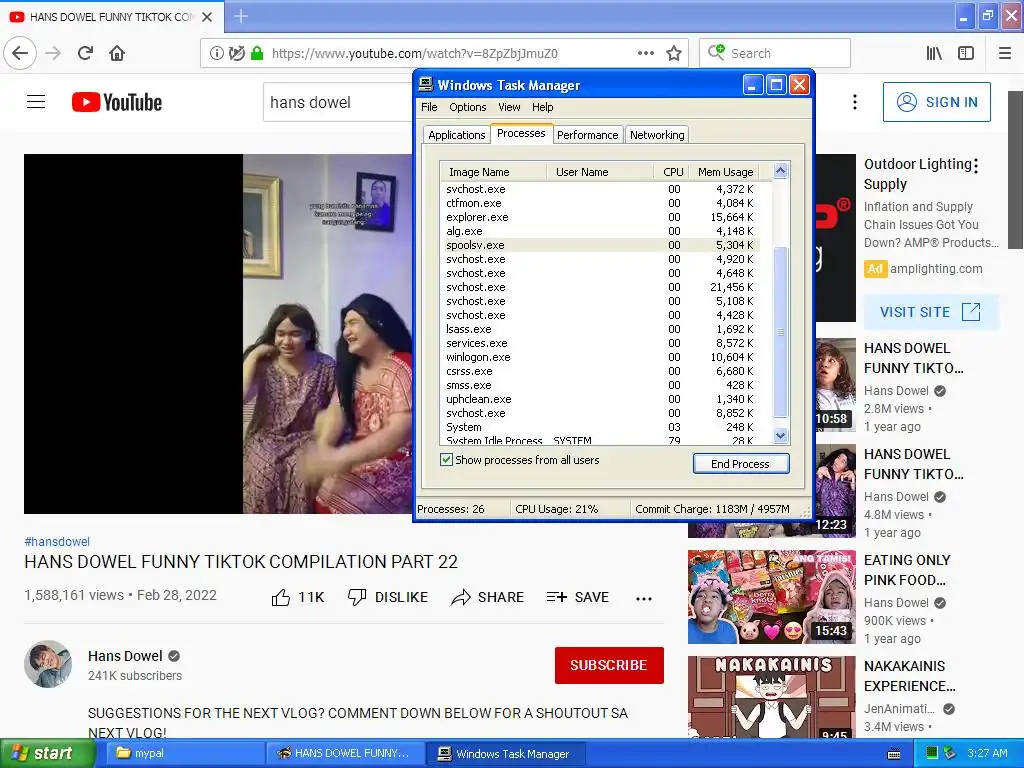Uncheck Show processes from all users
The width and height of the screenshot is (1024, 768).
pyautogui.click(x=446, y=460)
